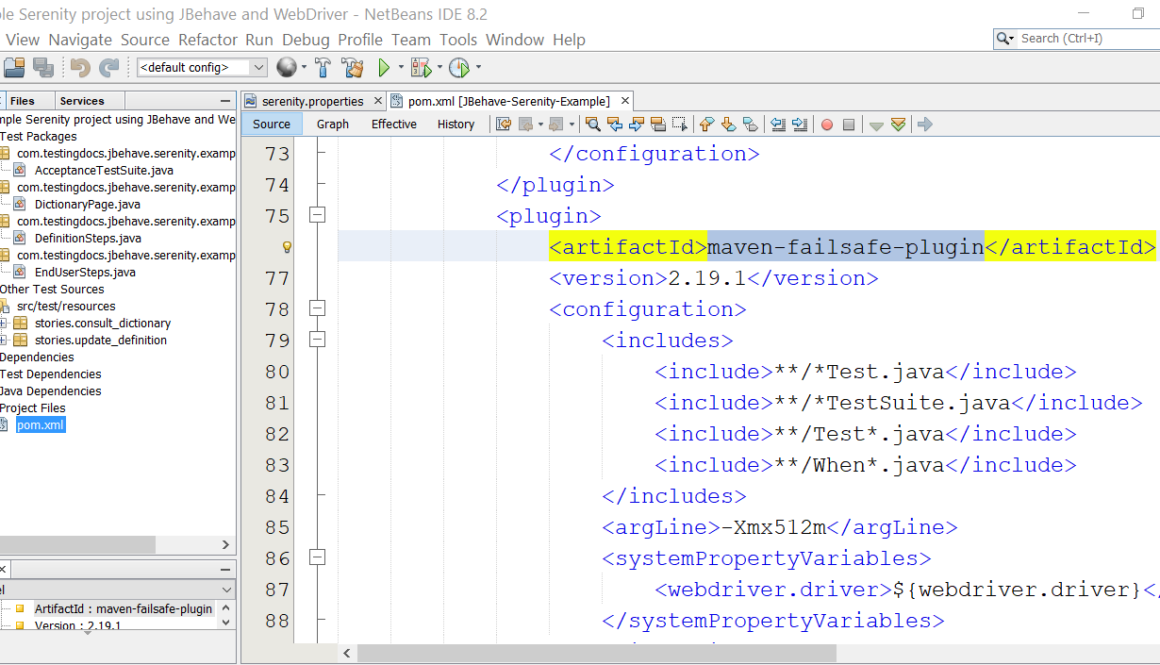Collapse the plugin fold at line 75
1160x665 pixels.
tap(317, 216)
